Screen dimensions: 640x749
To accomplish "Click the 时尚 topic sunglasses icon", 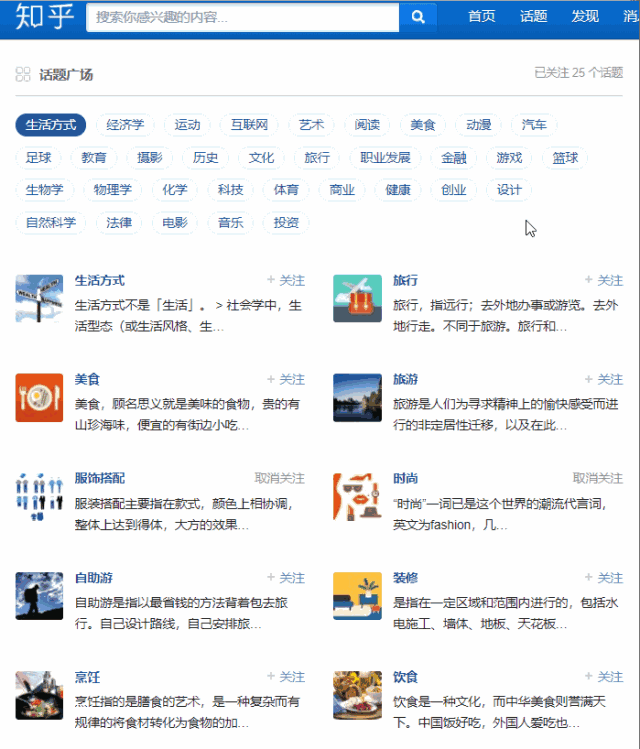I will 357,496.
